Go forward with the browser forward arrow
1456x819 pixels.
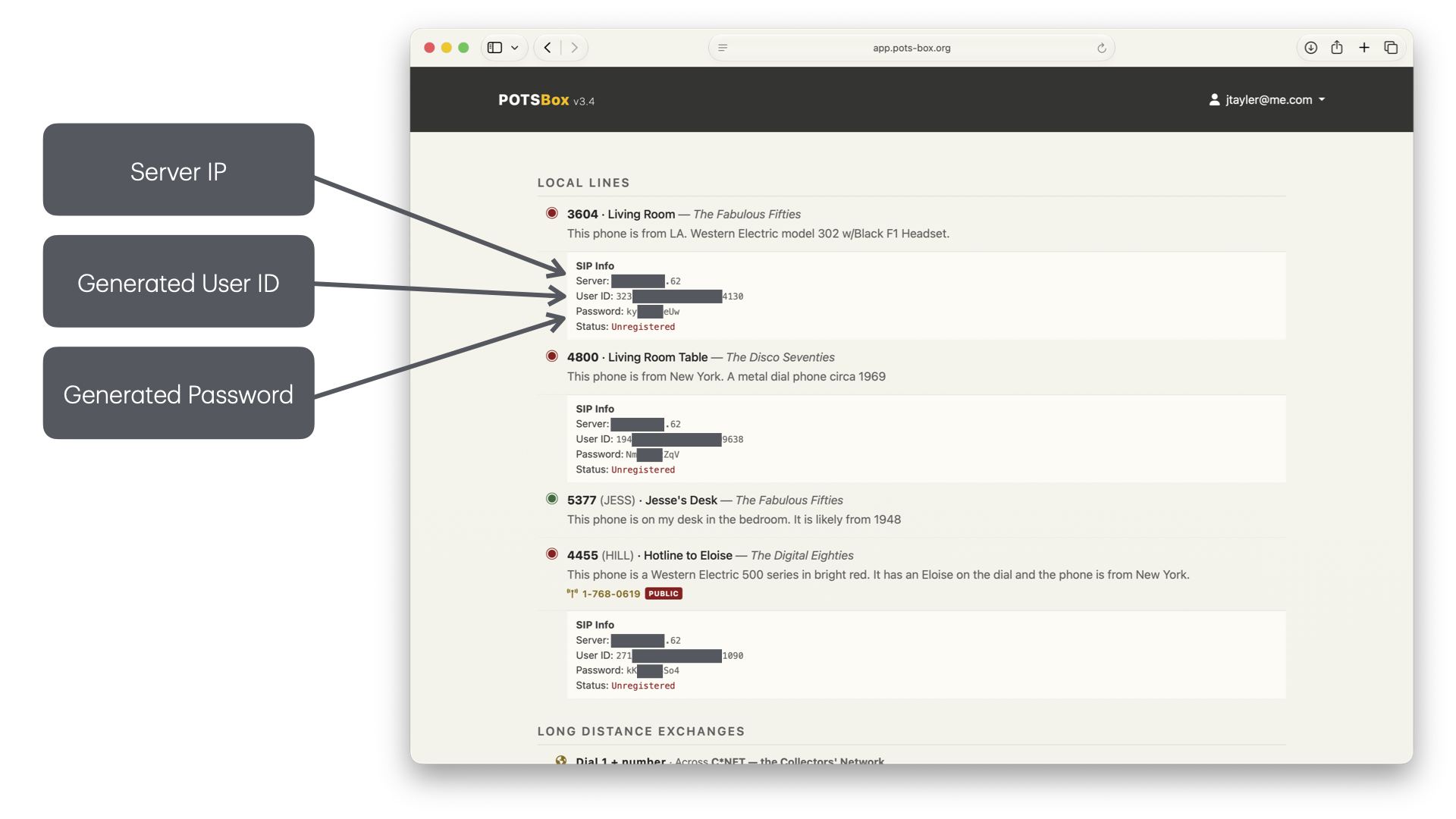[575, 48]
